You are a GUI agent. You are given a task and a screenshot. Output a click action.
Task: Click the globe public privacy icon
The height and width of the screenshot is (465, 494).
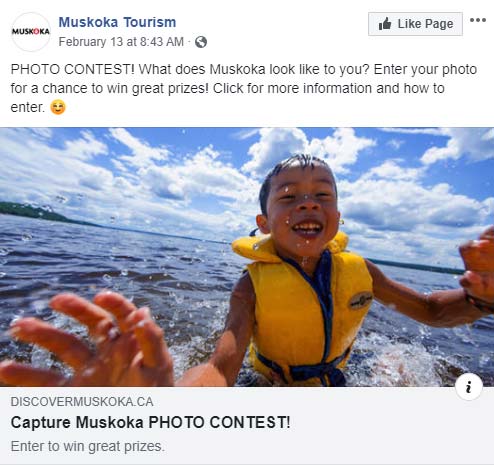point(201,42)
